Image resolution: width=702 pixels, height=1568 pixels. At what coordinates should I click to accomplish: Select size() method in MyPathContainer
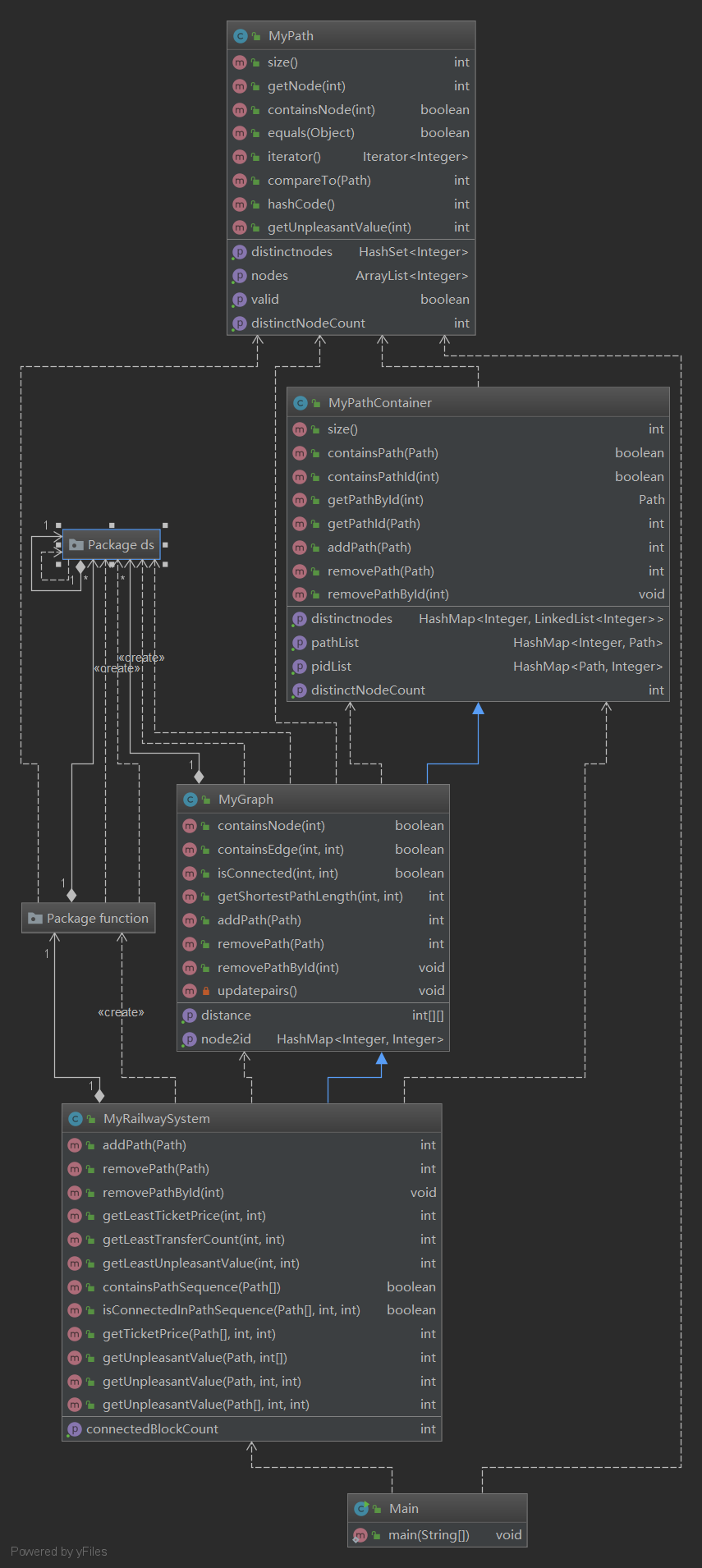[x=478, y=429]
